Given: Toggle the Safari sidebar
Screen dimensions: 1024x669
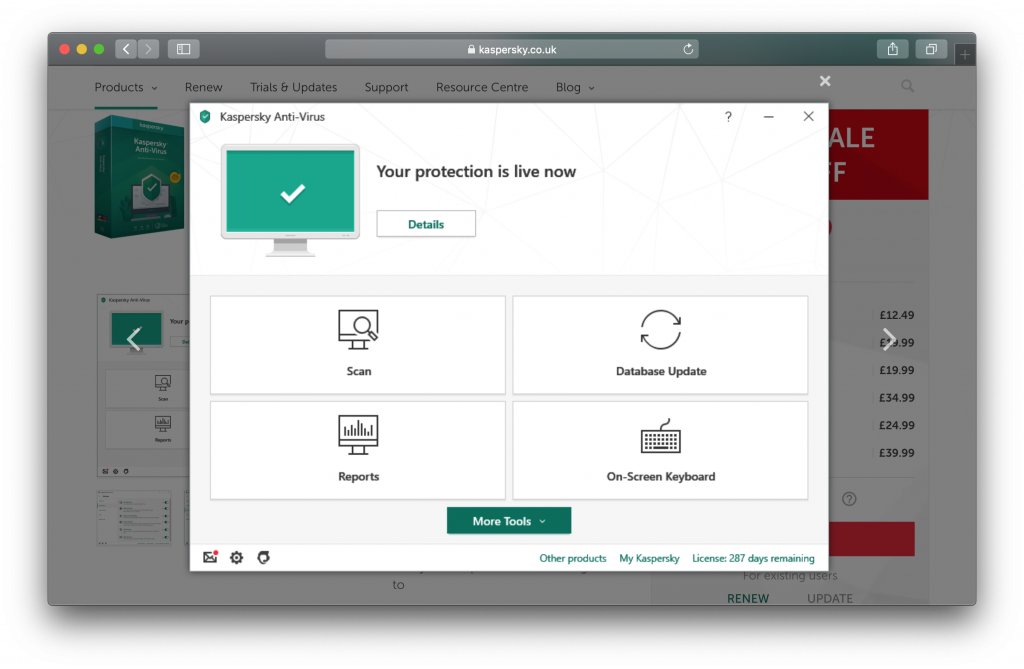Looking at the screenshot, I should click(x=184, y=49).
